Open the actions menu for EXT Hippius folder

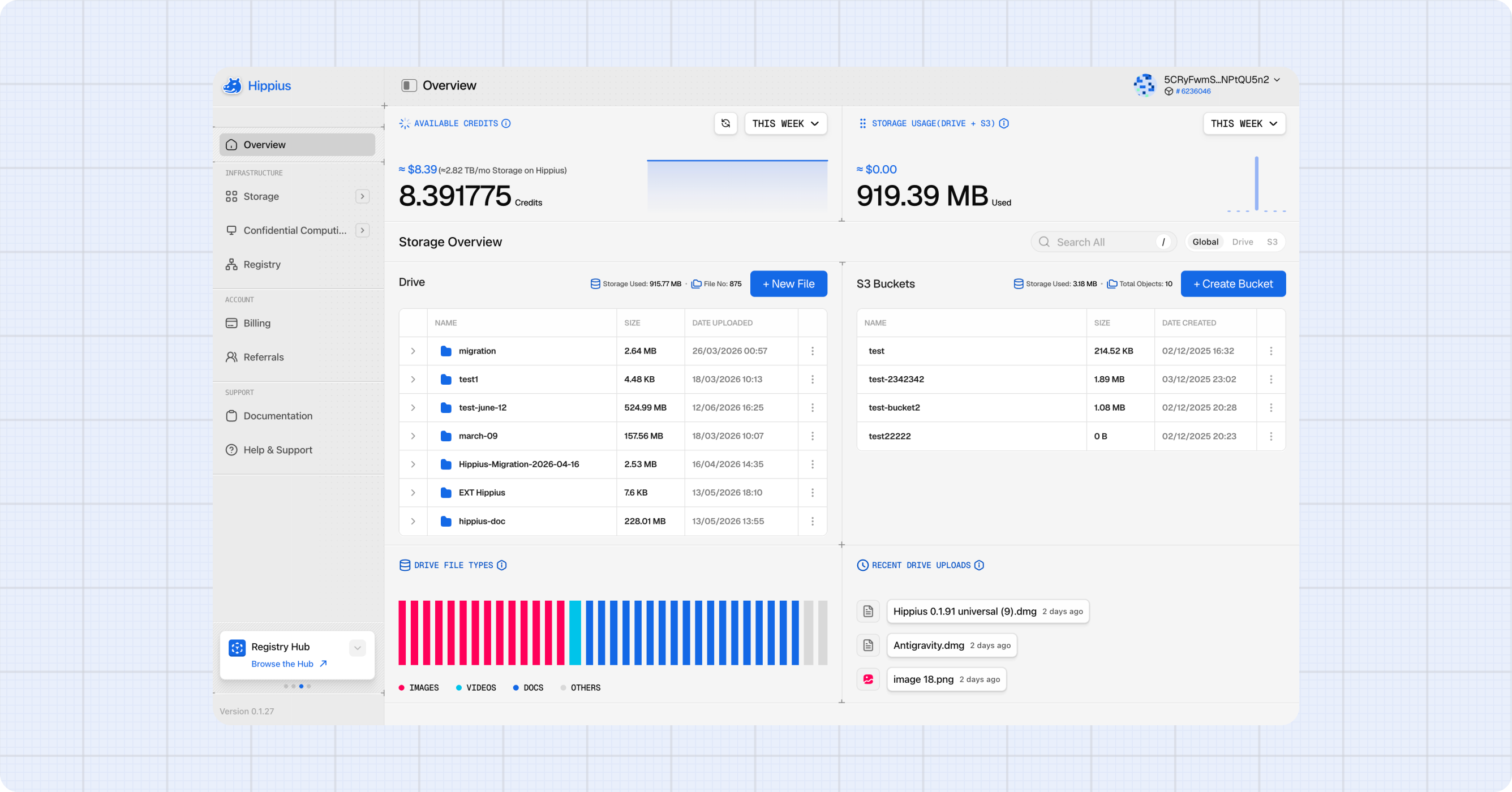(x=813, y=493)
